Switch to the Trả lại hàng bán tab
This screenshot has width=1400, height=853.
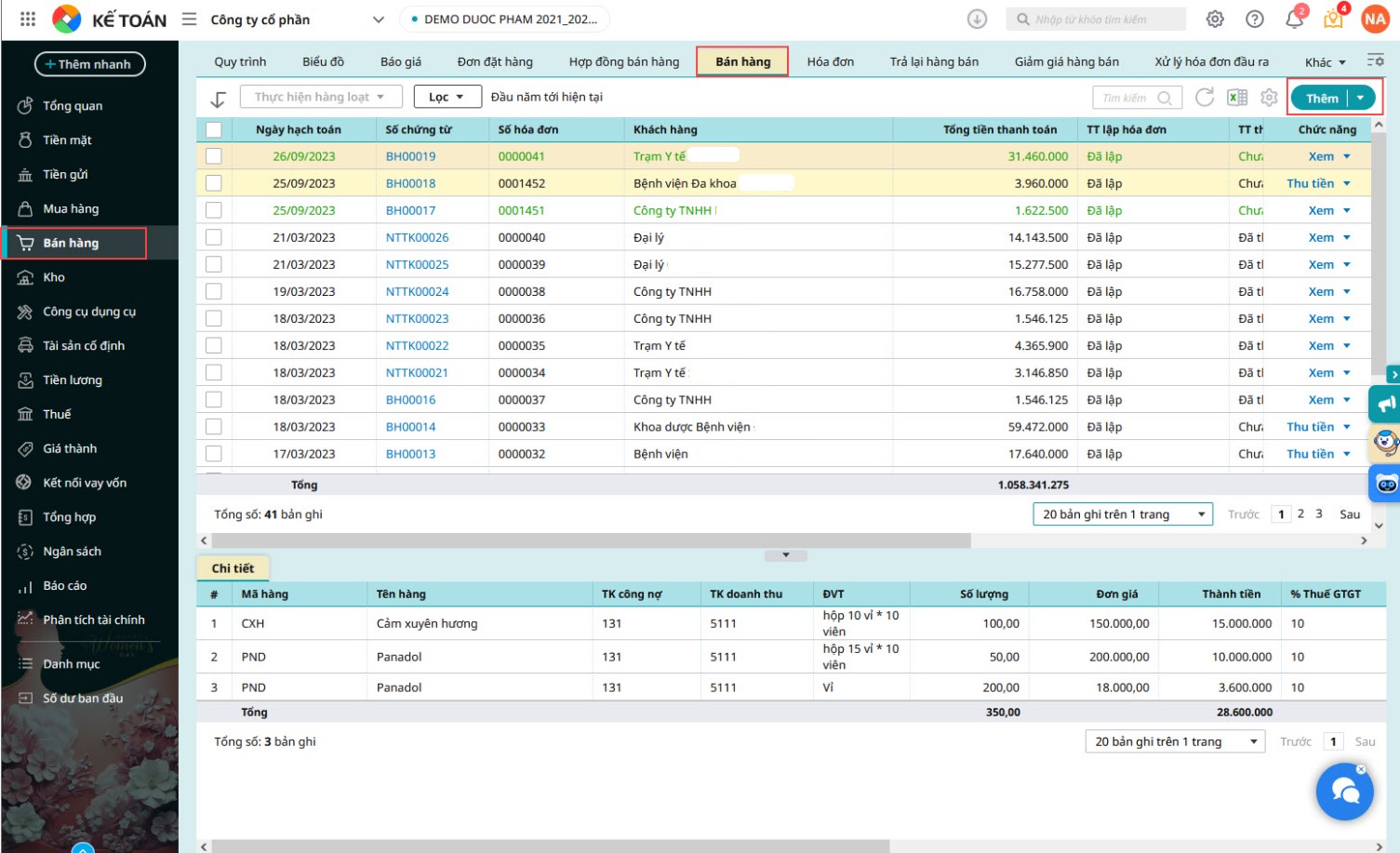934,61
